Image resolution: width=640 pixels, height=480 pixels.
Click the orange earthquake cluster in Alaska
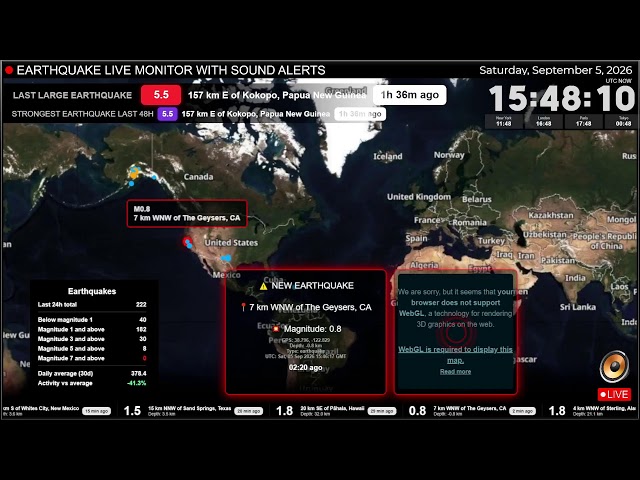tap(134, 173)
